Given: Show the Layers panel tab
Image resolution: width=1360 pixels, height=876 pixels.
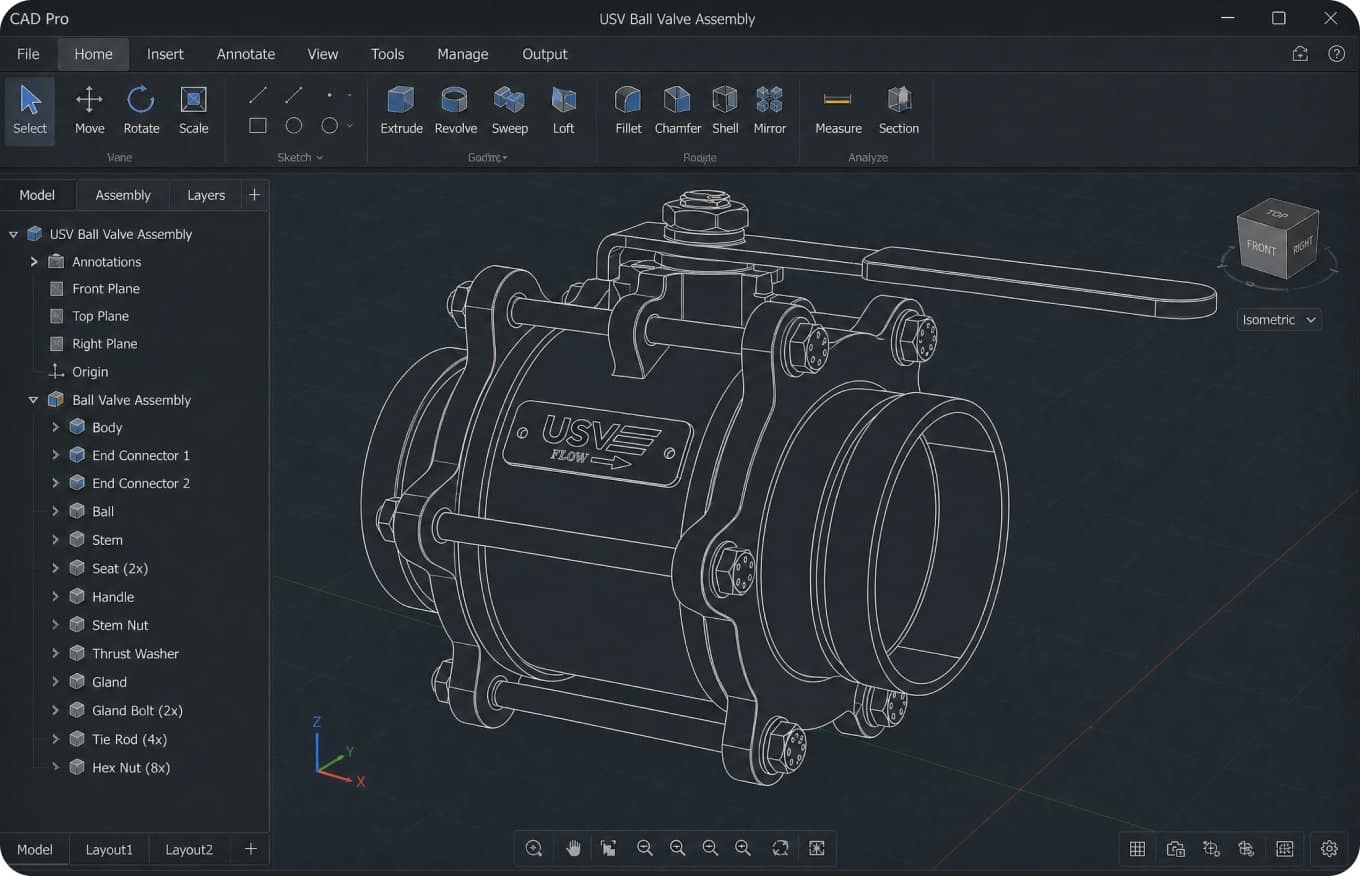Looking at the screenshot, I should (x=206, y=195).
